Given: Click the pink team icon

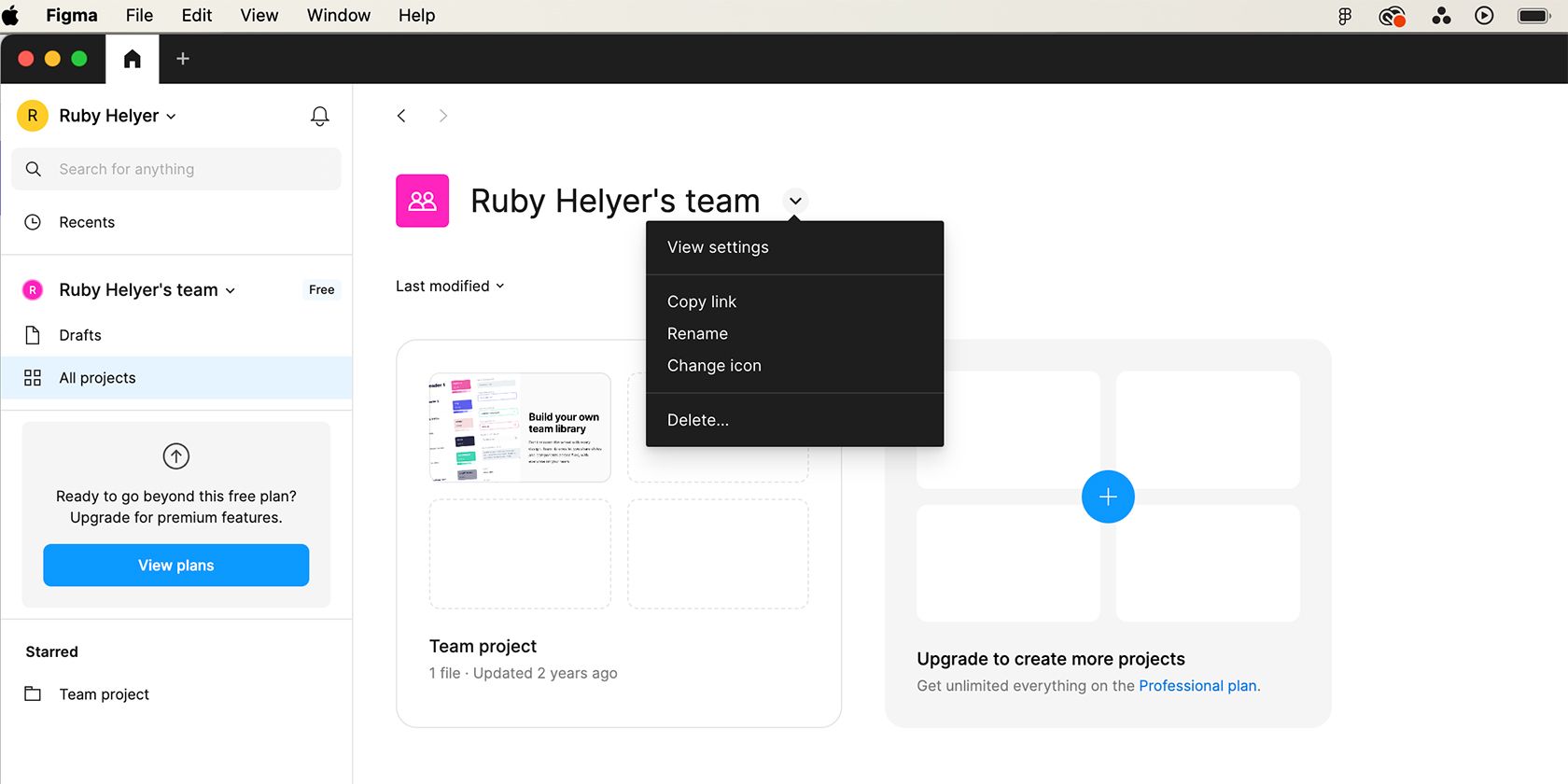Looking at the screenshot, I should pos(422,201).
